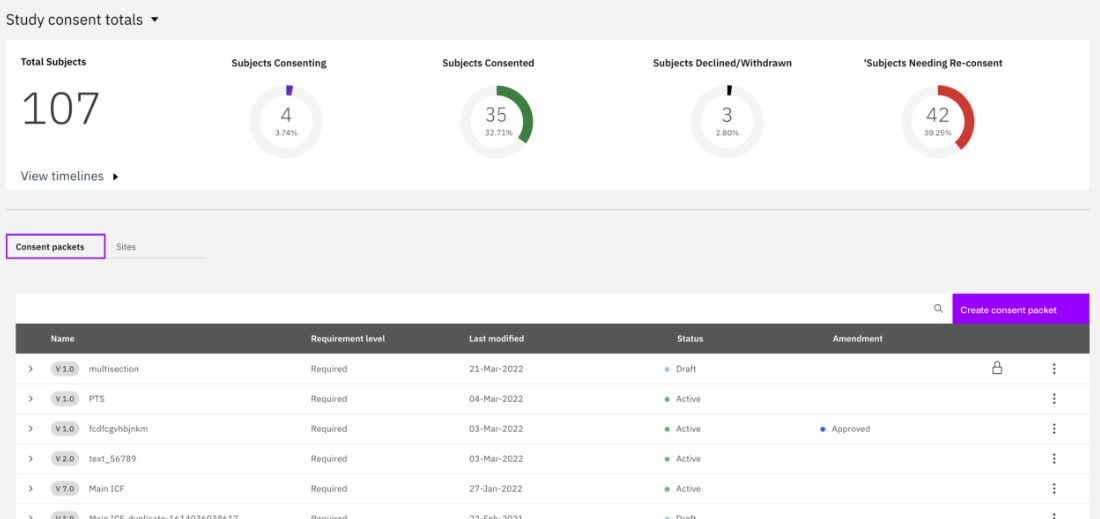Open the three-dot menu for fcdfcgvhbjnkm
Image resolution: width=1100 pixels, height=519 pixels.
coord(1053,429)
